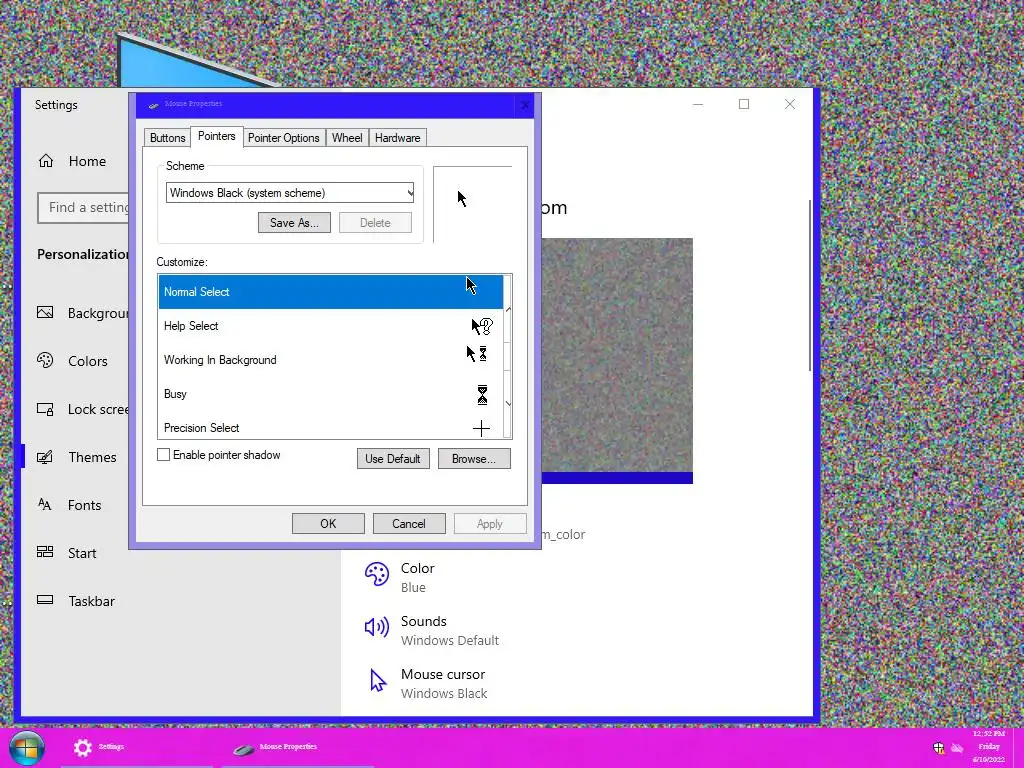Confirm with the OK button

(x=328, y=523)
